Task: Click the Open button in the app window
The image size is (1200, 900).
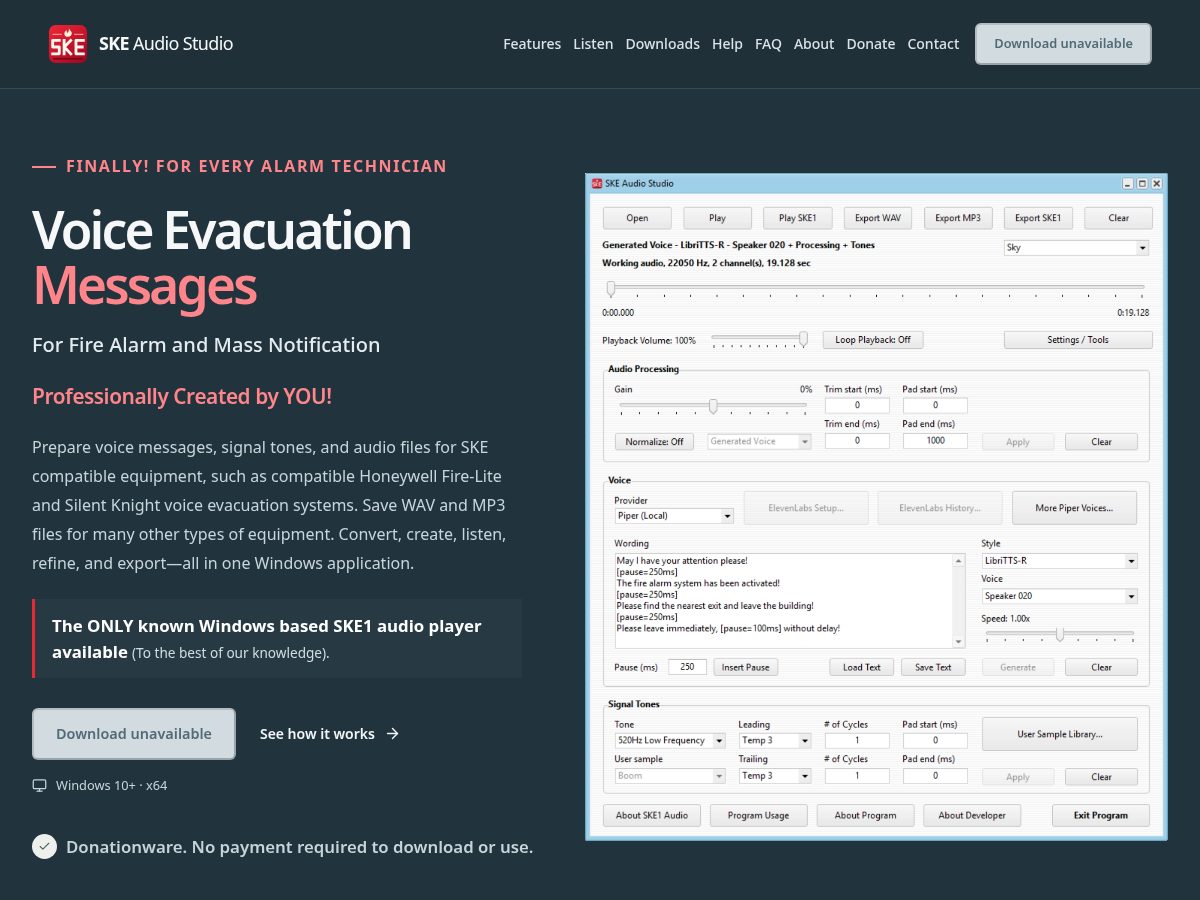Action: point(637,218)
